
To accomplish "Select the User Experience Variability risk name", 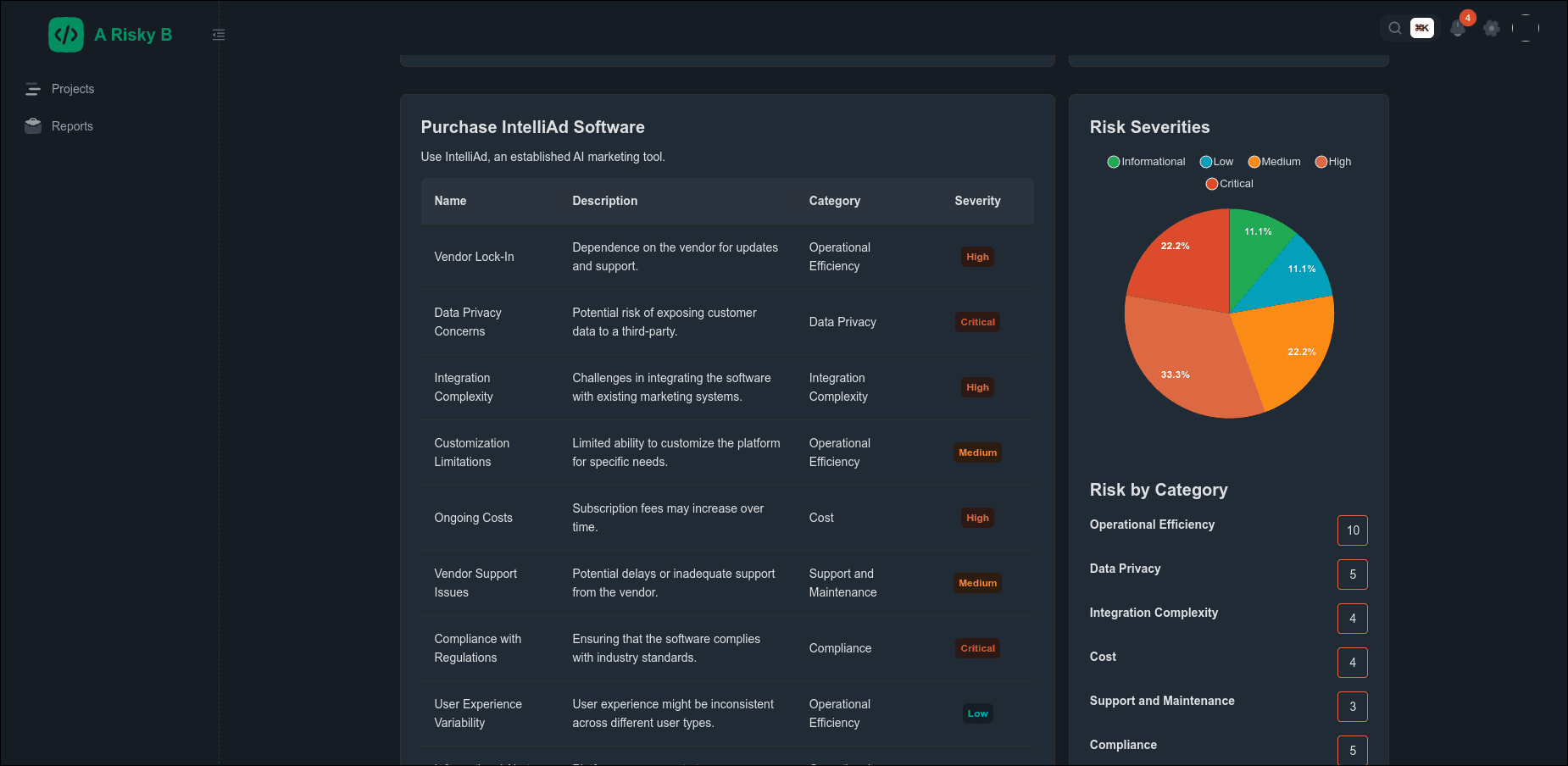I will pos(478,713).
